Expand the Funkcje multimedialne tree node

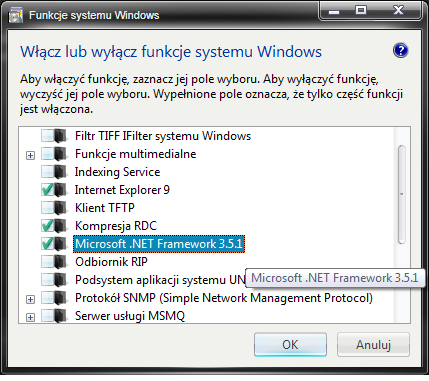click(30, 155)
